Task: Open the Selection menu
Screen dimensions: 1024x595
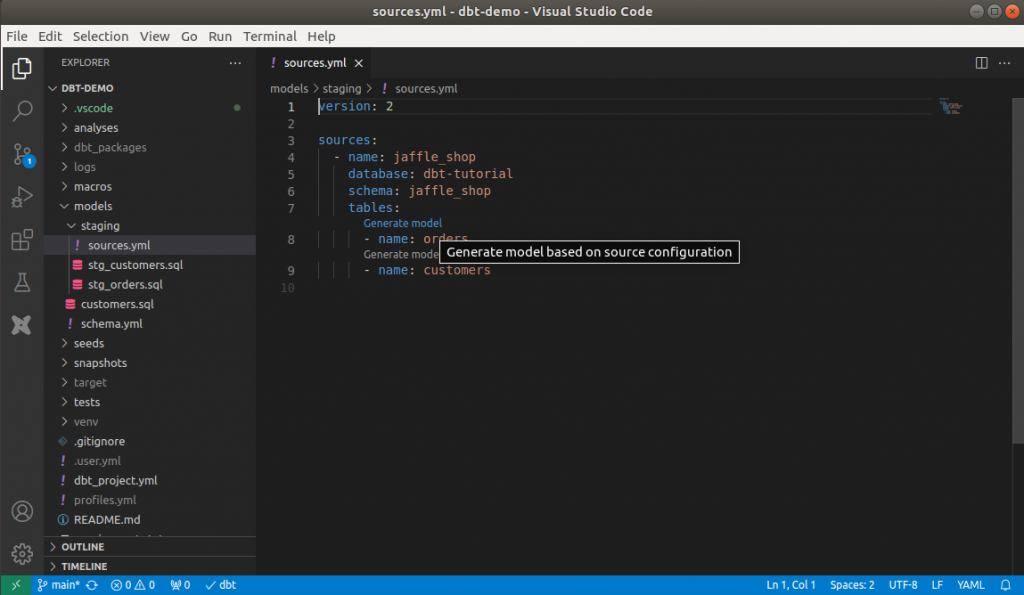Action: coord(101,37)
